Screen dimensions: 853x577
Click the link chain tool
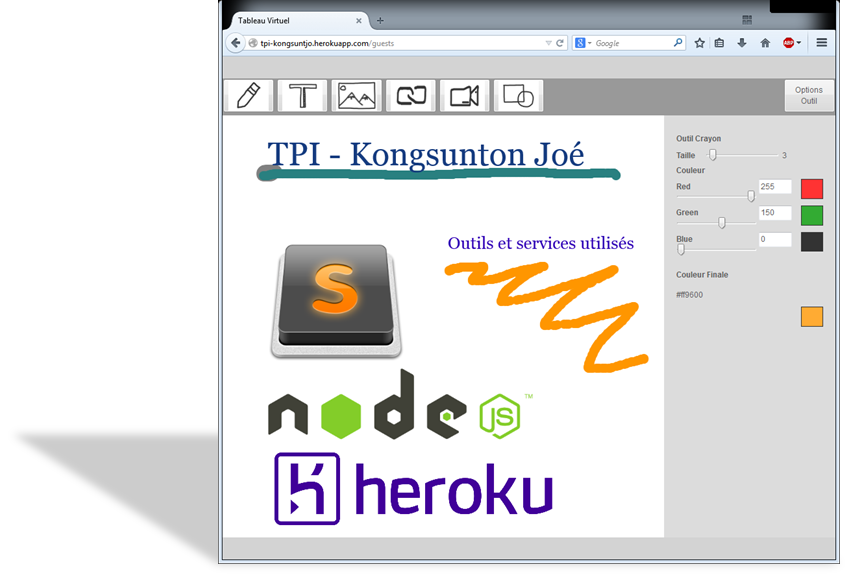pos(411,96)
